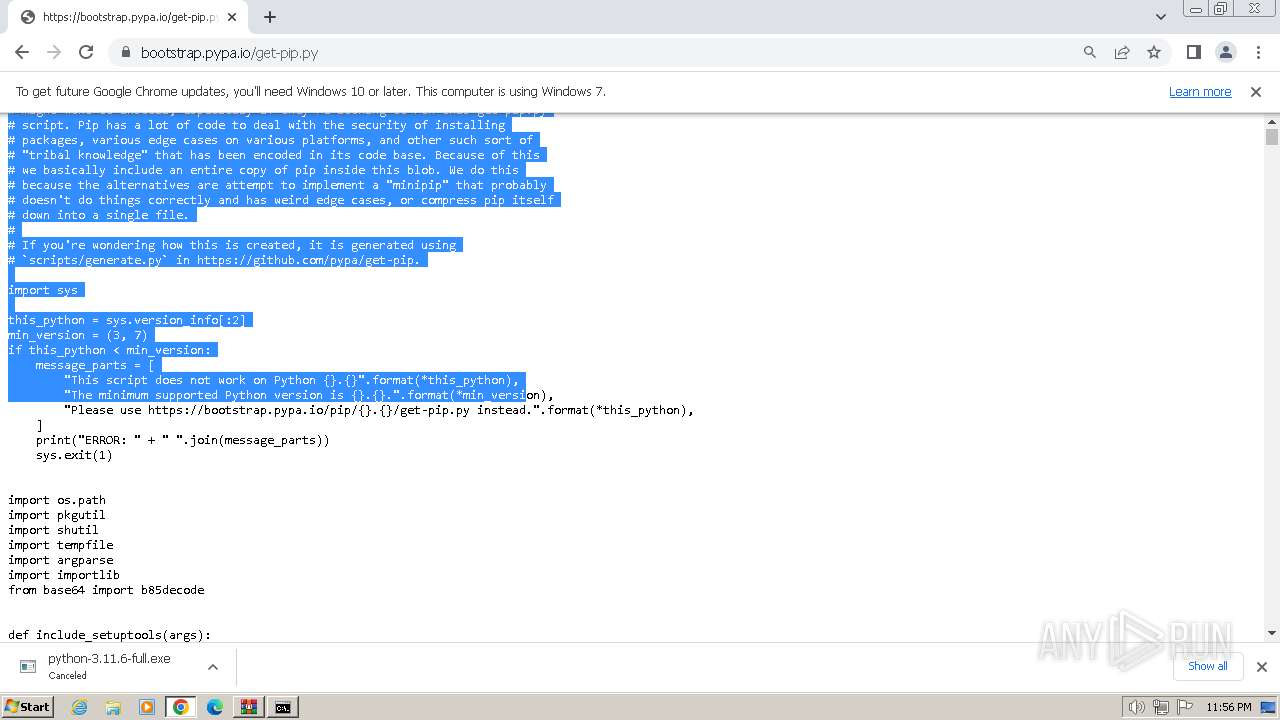Open Microsoft Edge from the taskbar

point(215,707)
